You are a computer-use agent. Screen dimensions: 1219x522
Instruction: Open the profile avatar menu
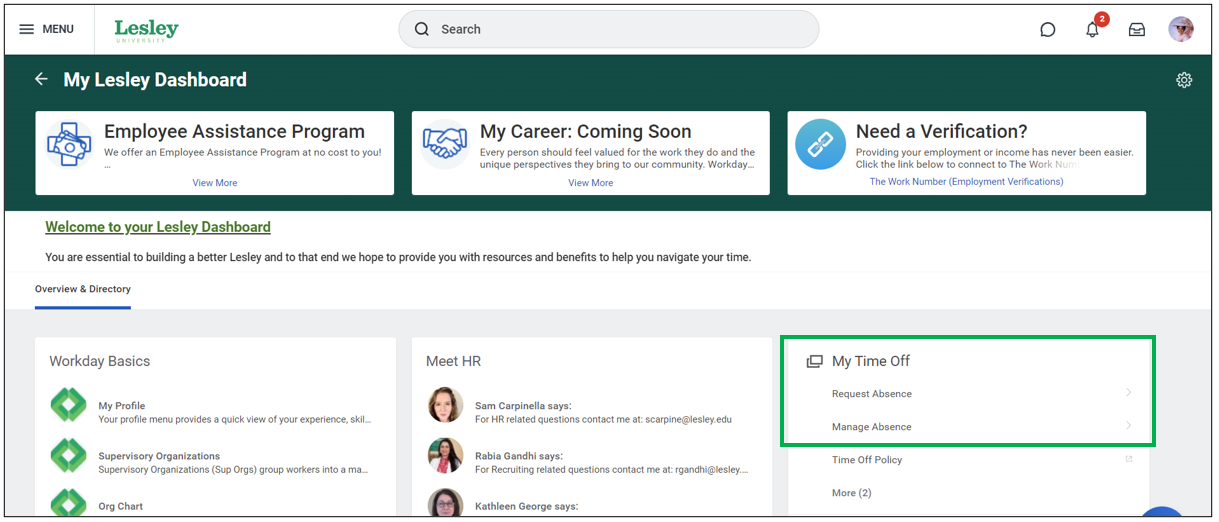1181,29
